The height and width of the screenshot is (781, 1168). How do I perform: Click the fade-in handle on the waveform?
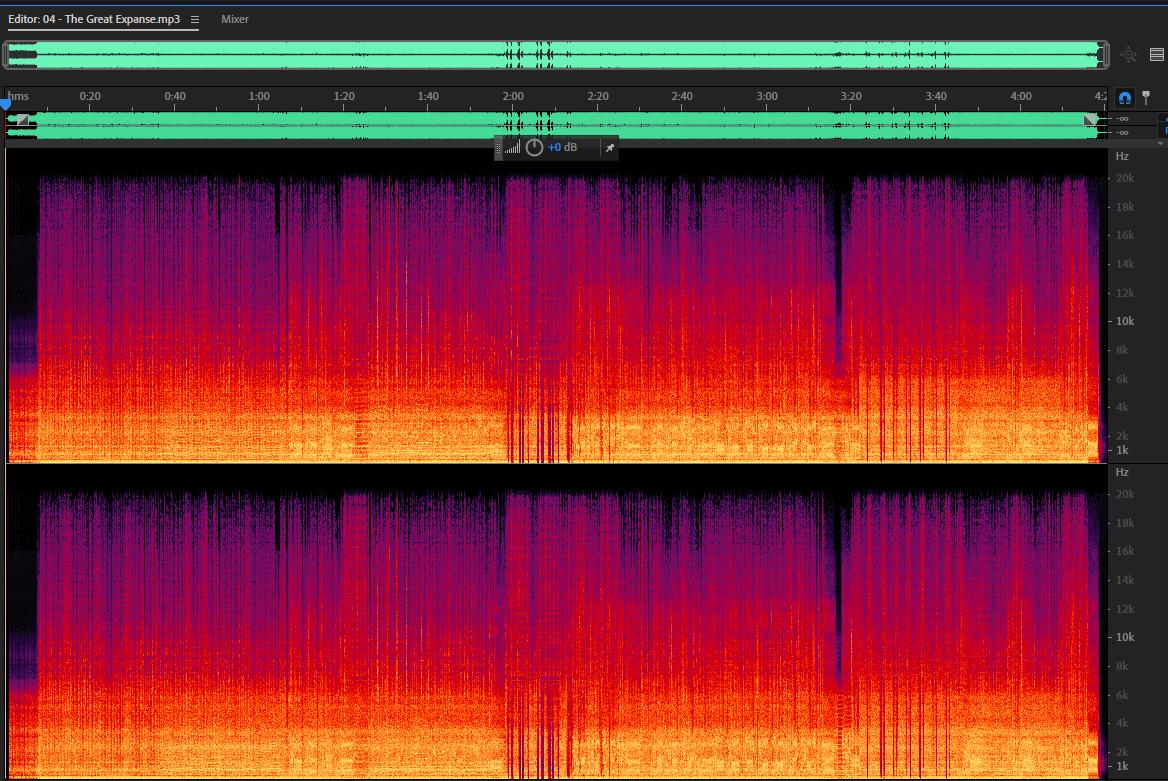click(x=22, y=119)
